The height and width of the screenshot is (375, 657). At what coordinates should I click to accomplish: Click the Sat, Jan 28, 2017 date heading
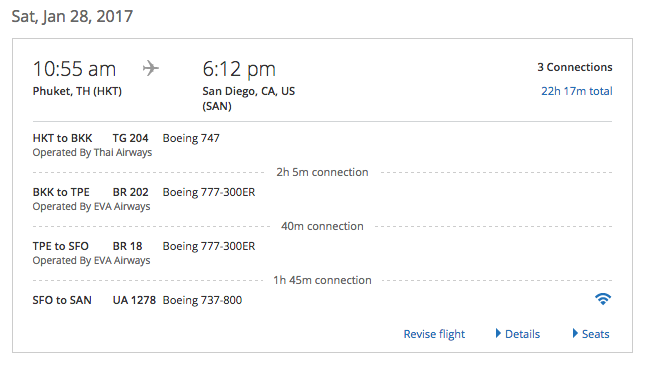[x=72, y=17]
